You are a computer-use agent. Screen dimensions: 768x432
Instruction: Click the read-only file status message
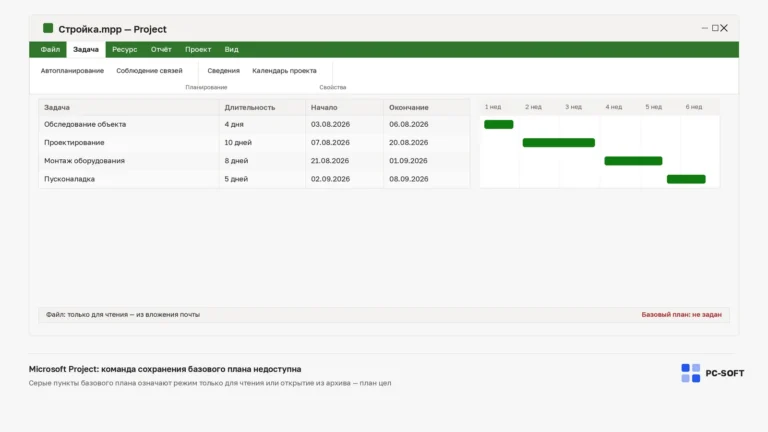click(123, 314)
